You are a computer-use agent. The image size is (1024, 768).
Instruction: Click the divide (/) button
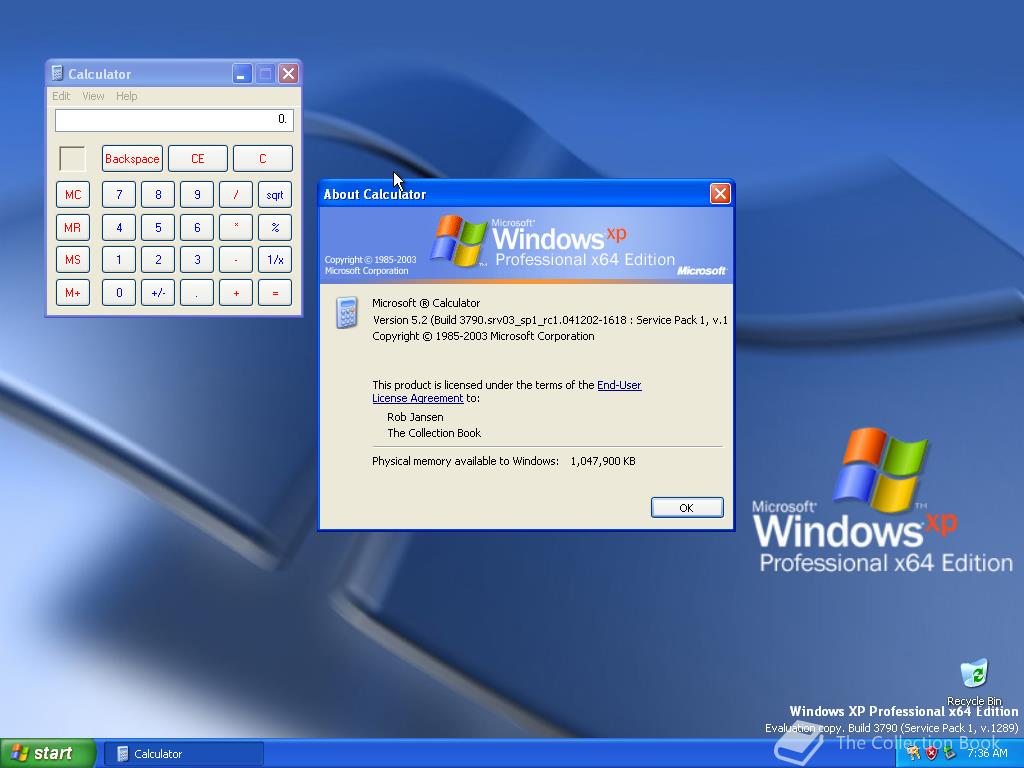[236, 195]
